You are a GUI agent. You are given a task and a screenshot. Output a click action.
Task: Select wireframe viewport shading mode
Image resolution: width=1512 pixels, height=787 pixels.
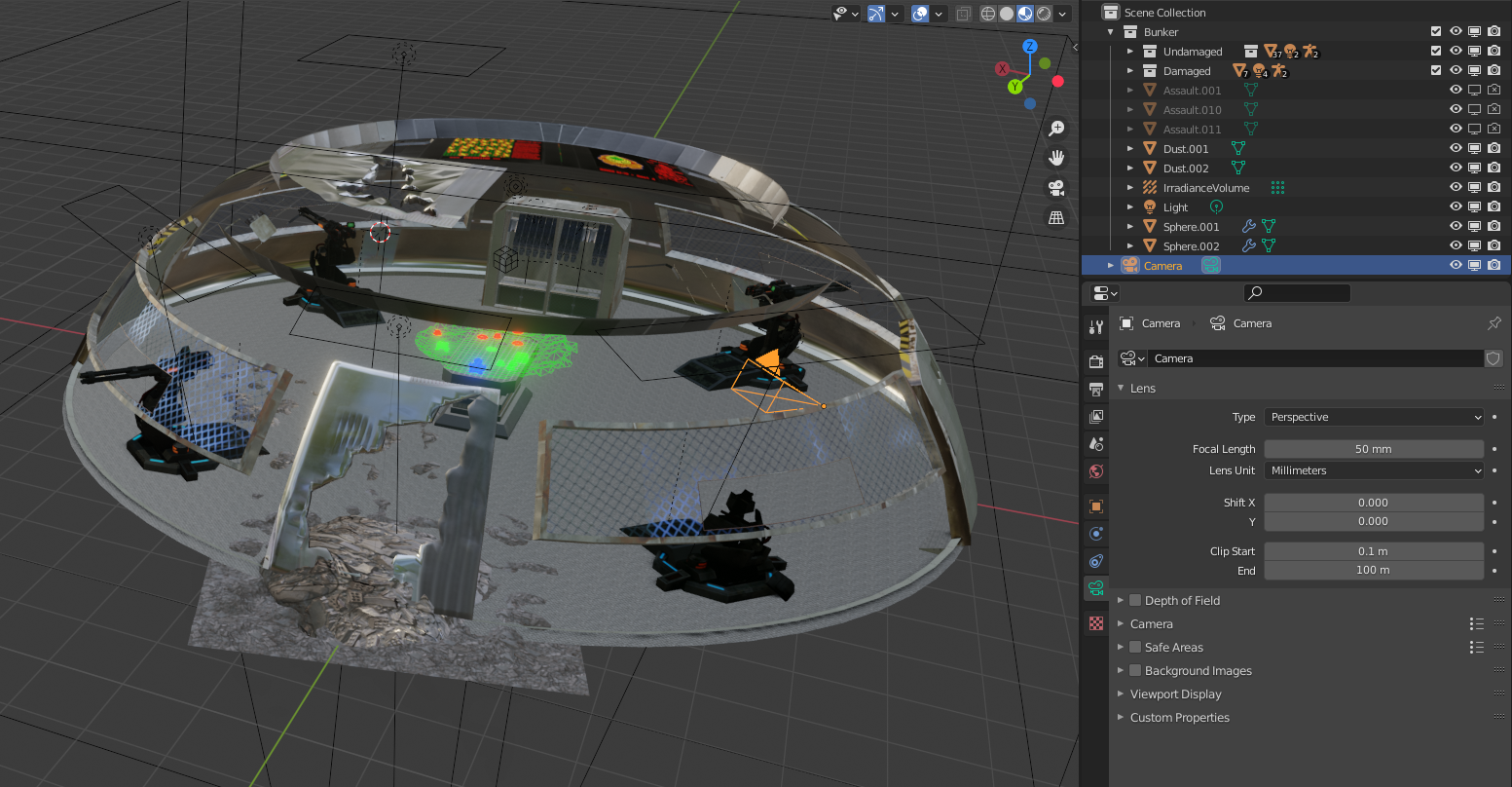(988, 14)
